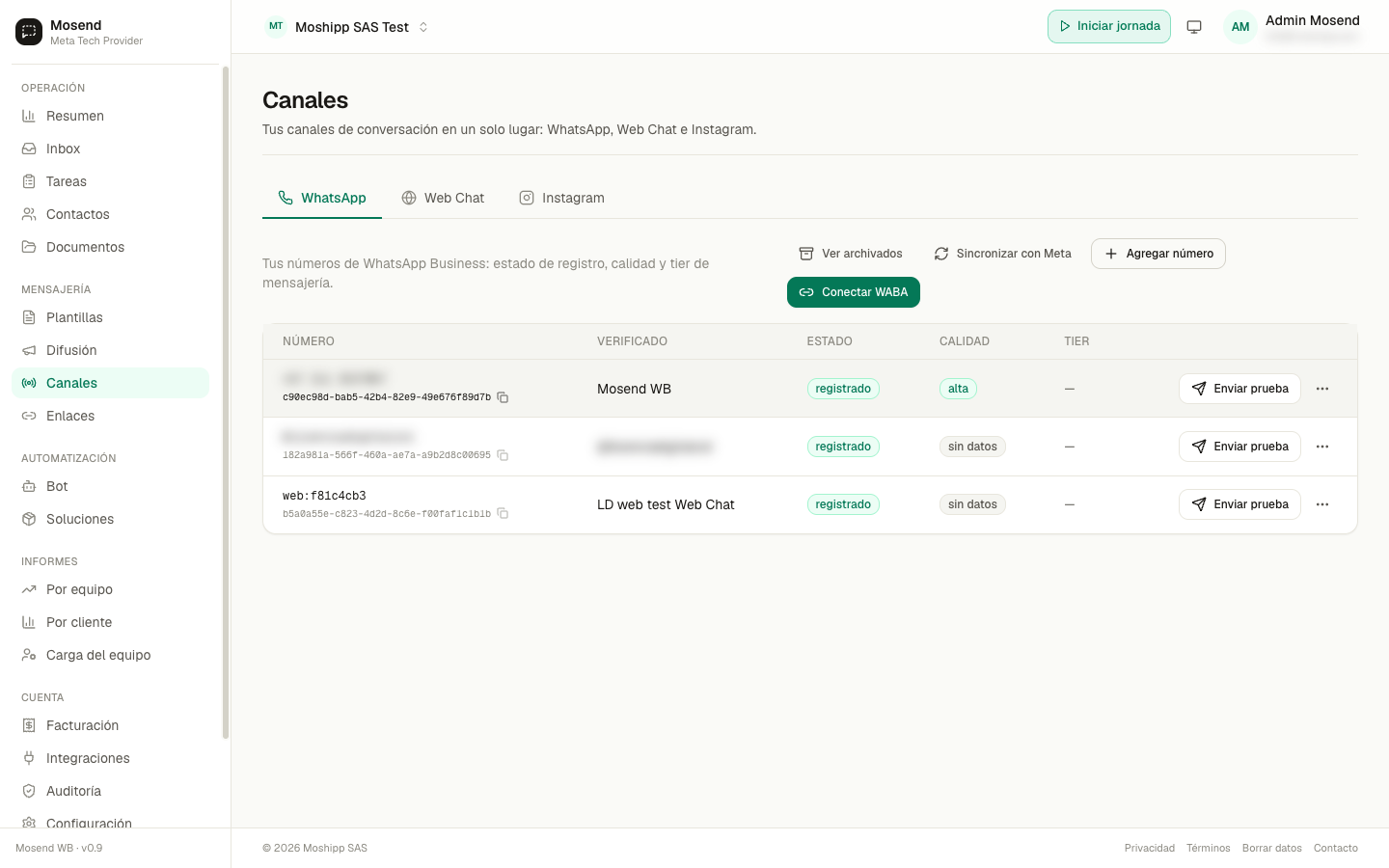Click the web:f81c4cb3 number
This screenshot has width=1389, height=868.
pyautogui.click(x=324, y=496)
